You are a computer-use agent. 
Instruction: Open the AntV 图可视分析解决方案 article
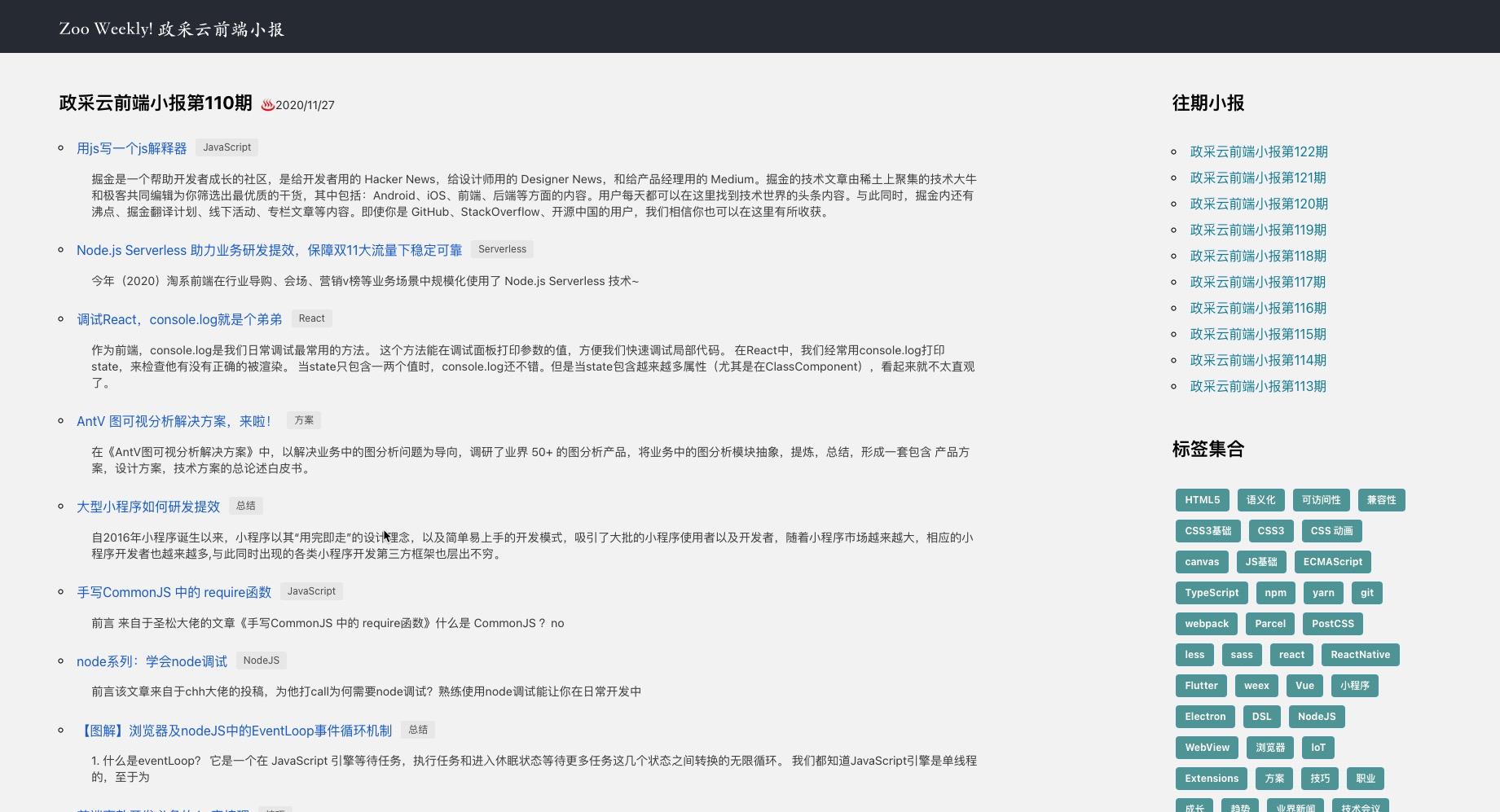click(174, 421)
